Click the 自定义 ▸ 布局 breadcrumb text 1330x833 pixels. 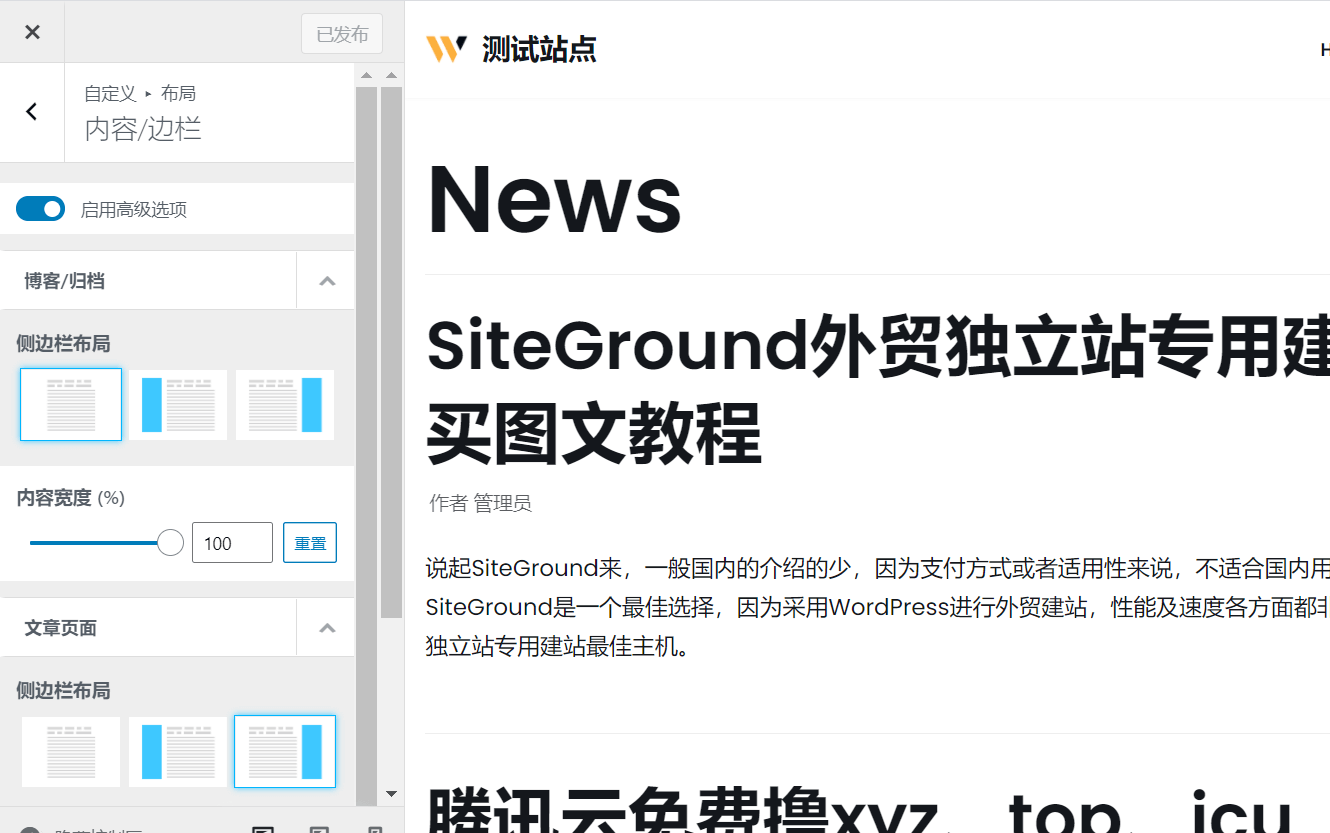[x=140, y=93]
